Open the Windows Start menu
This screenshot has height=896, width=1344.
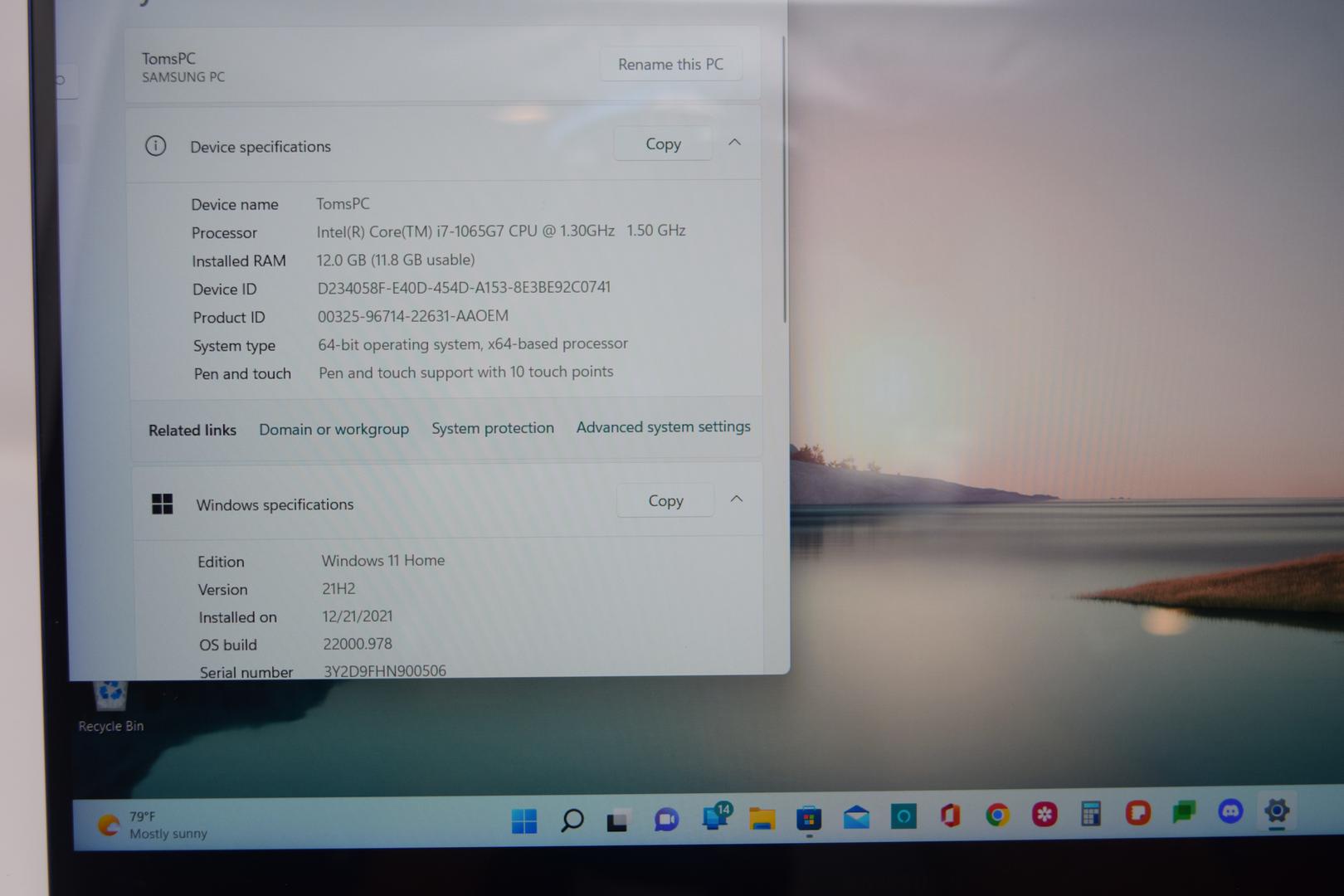[x=524, y=821]
